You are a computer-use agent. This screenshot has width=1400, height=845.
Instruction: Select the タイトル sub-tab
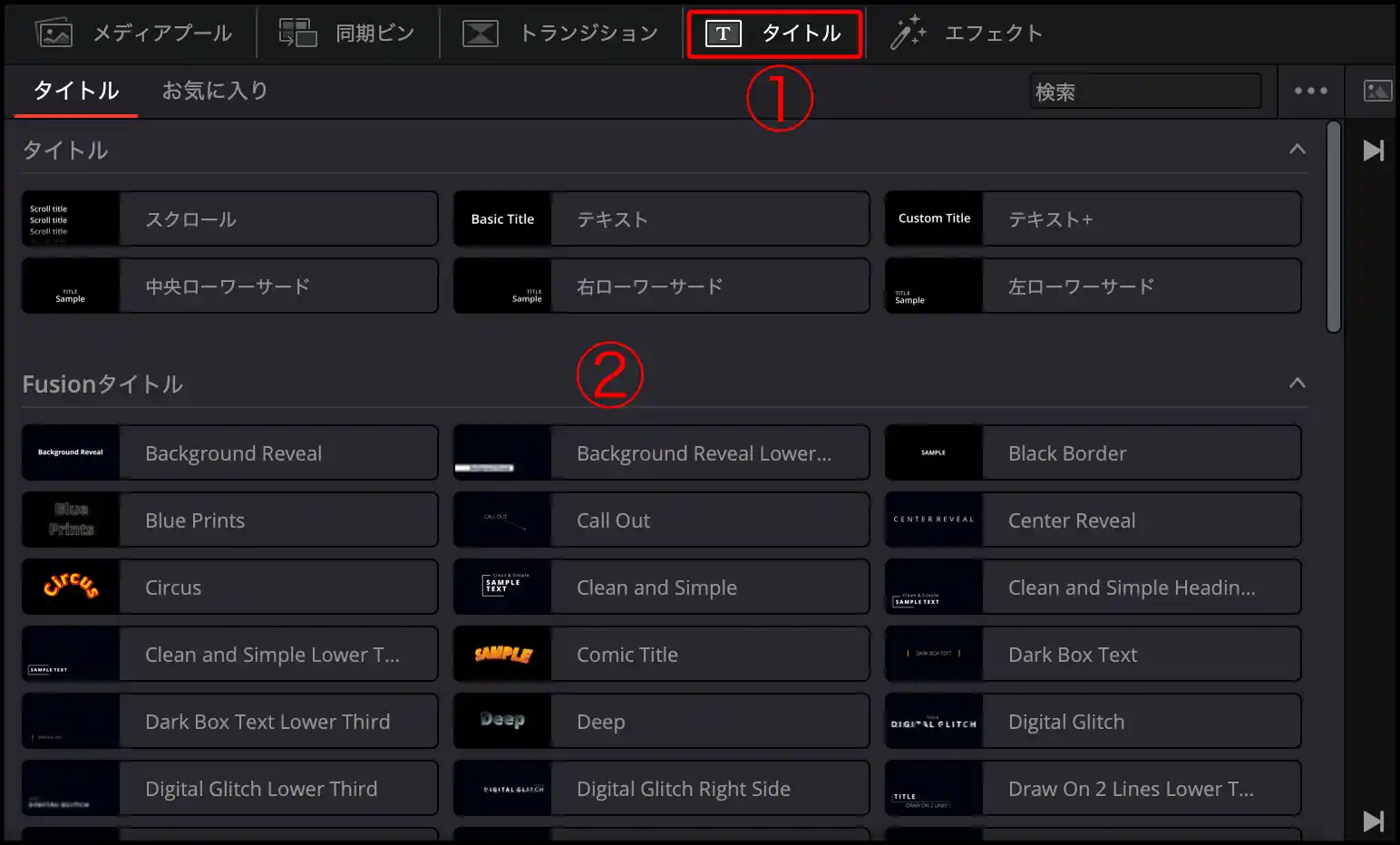pyautogui.click(x=76, y=91)
